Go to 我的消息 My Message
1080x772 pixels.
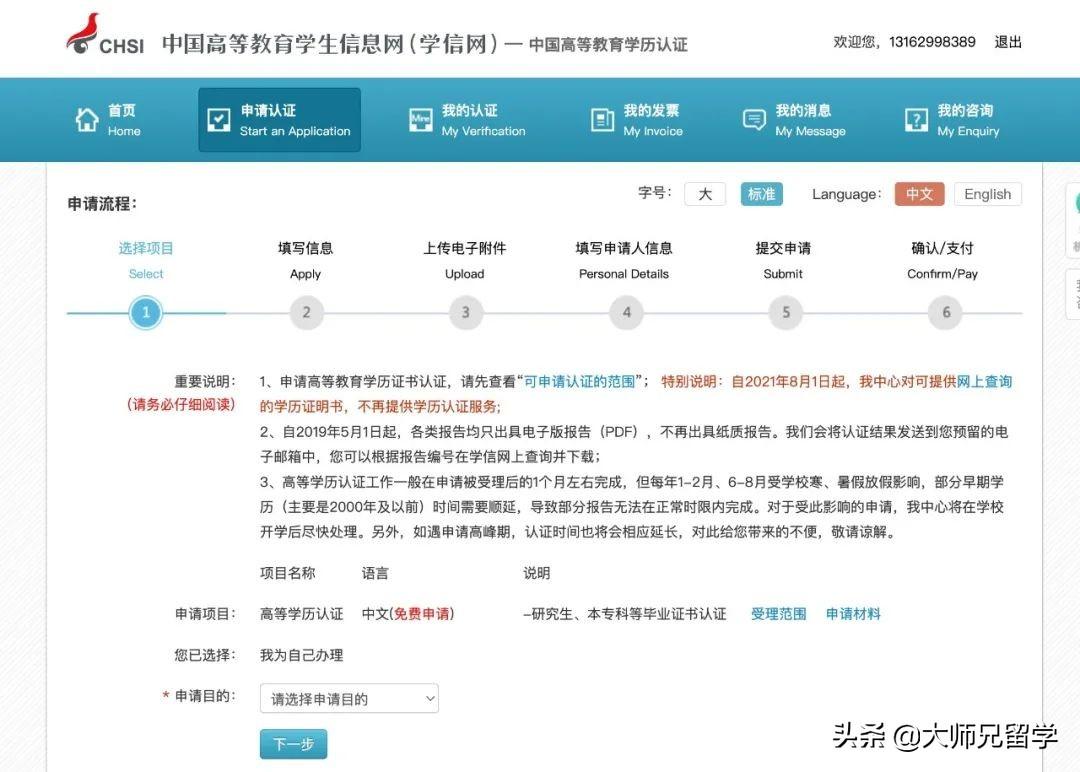point(793,120)
